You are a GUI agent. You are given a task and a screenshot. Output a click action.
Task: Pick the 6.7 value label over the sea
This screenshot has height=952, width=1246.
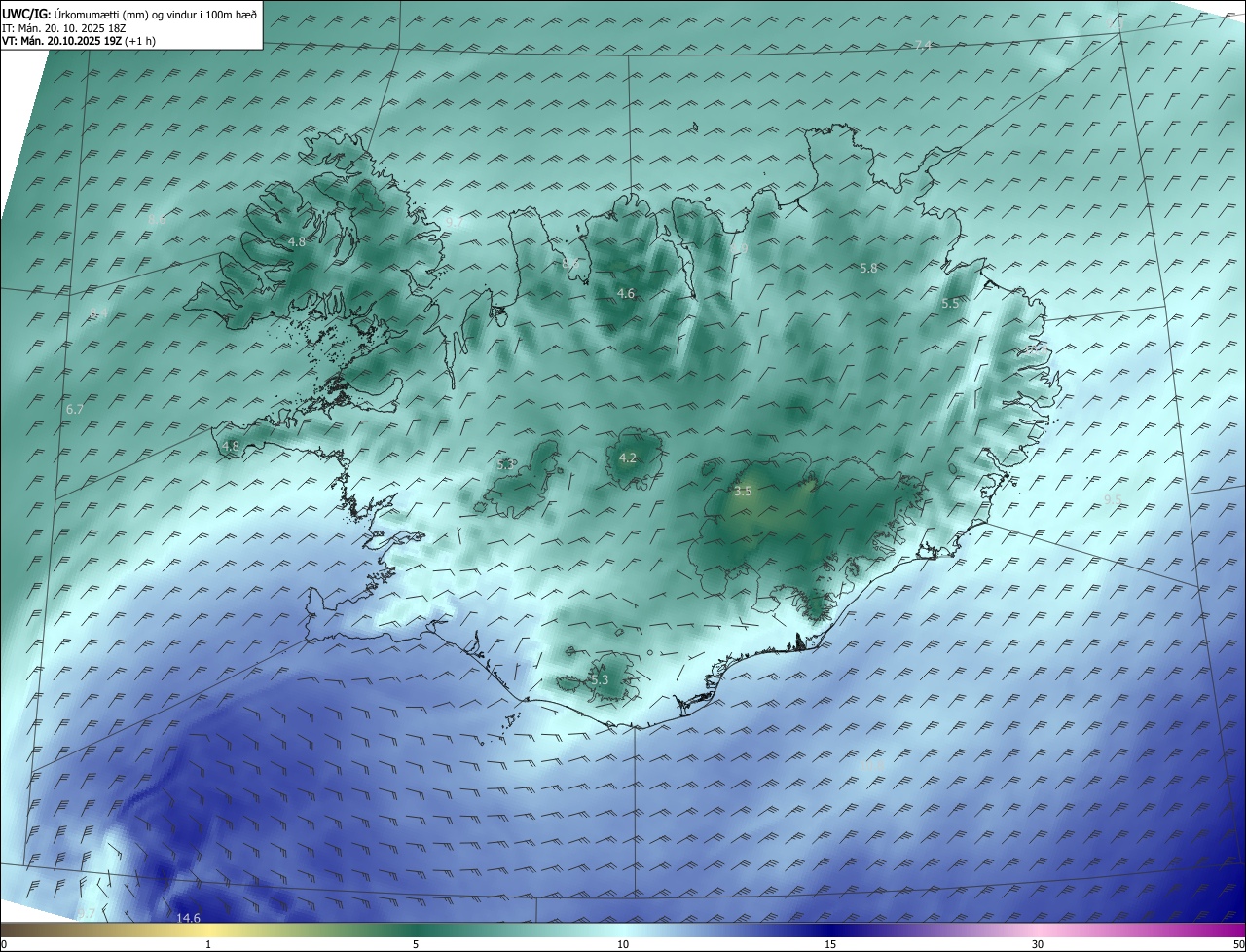coord(74,410)
